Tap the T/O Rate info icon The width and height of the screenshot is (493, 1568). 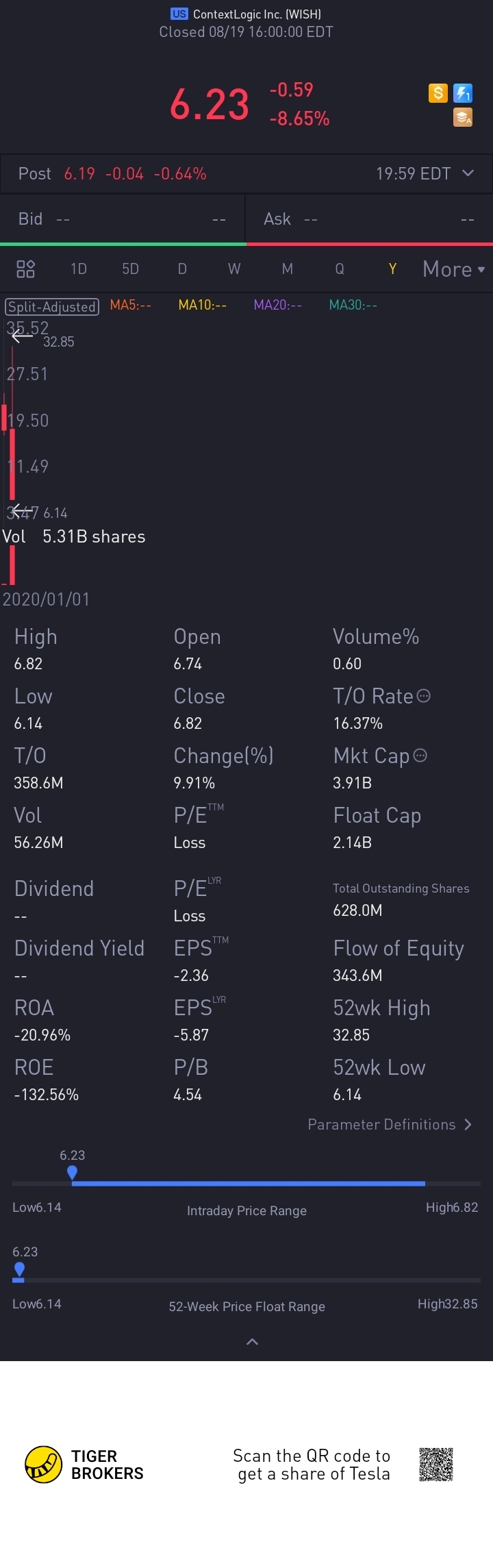tap(424, 696)
